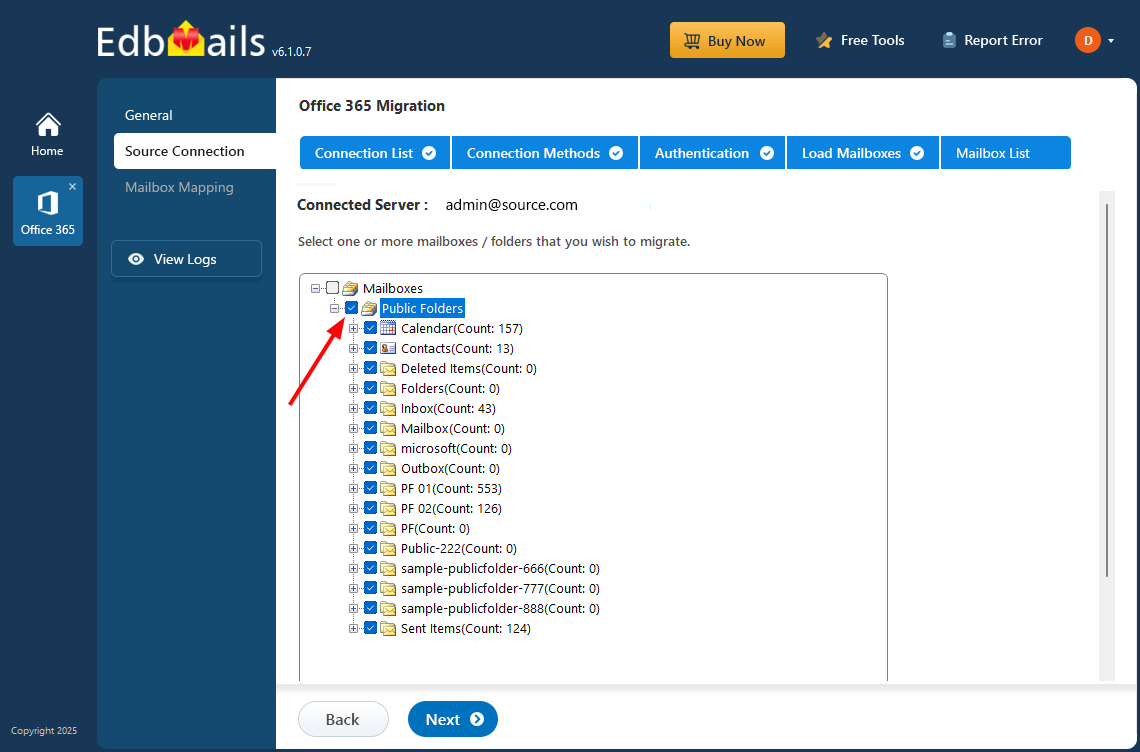Go to the Authentication step tab
Viewport: 1140px width, 752px height.
pos(712,153)
